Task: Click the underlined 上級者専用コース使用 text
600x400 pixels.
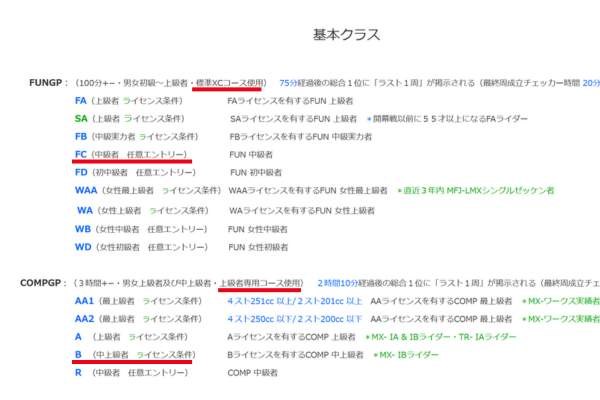Action: pos(260,283)
